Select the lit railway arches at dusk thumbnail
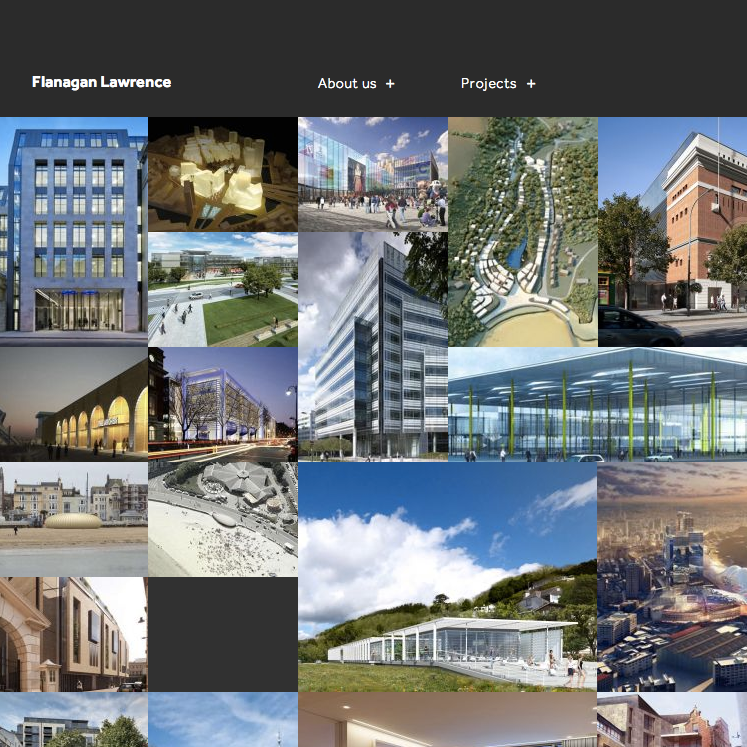This screenshot has height=747, width=747. pyautogui.click(x=74, y=404)
